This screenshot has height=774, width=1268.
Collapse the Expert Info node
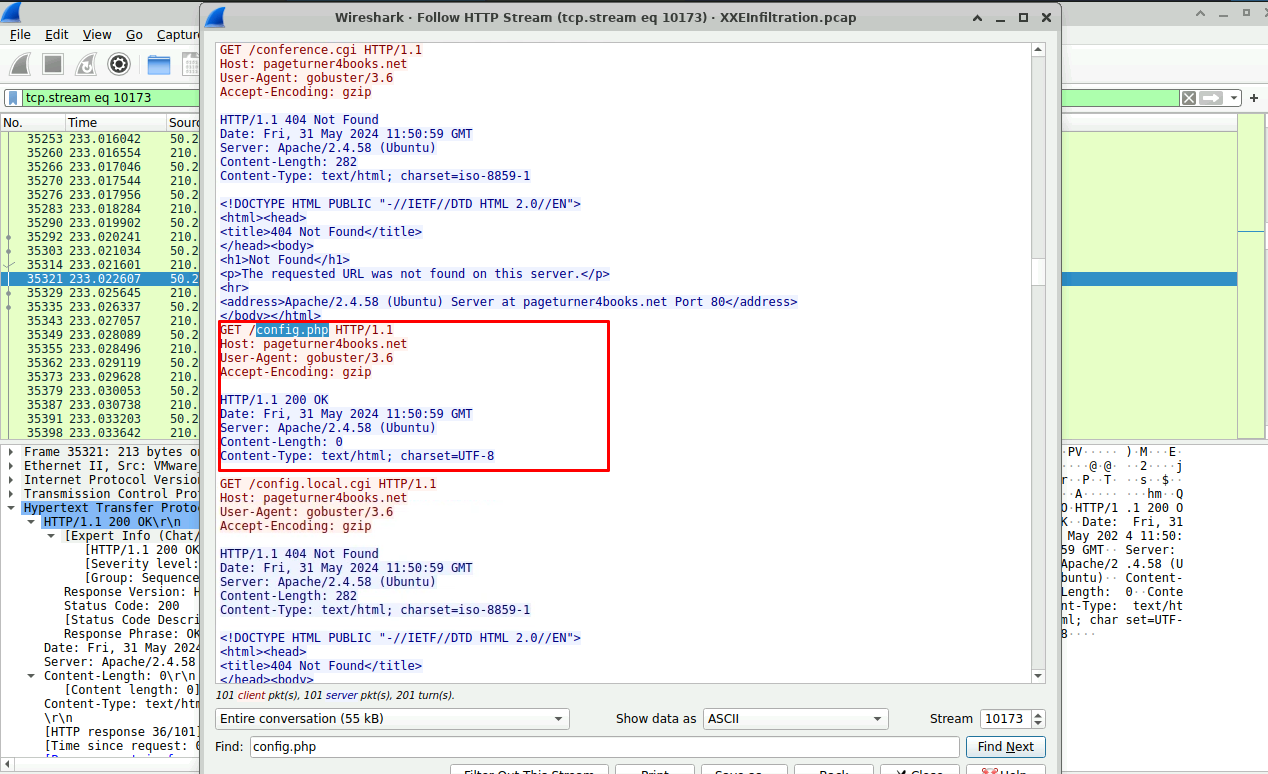point(51,536)
